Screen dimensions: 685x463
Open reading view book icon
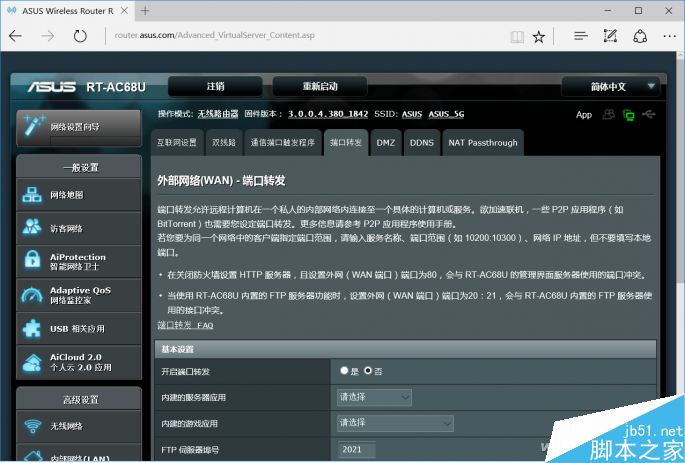coord(517,37)
